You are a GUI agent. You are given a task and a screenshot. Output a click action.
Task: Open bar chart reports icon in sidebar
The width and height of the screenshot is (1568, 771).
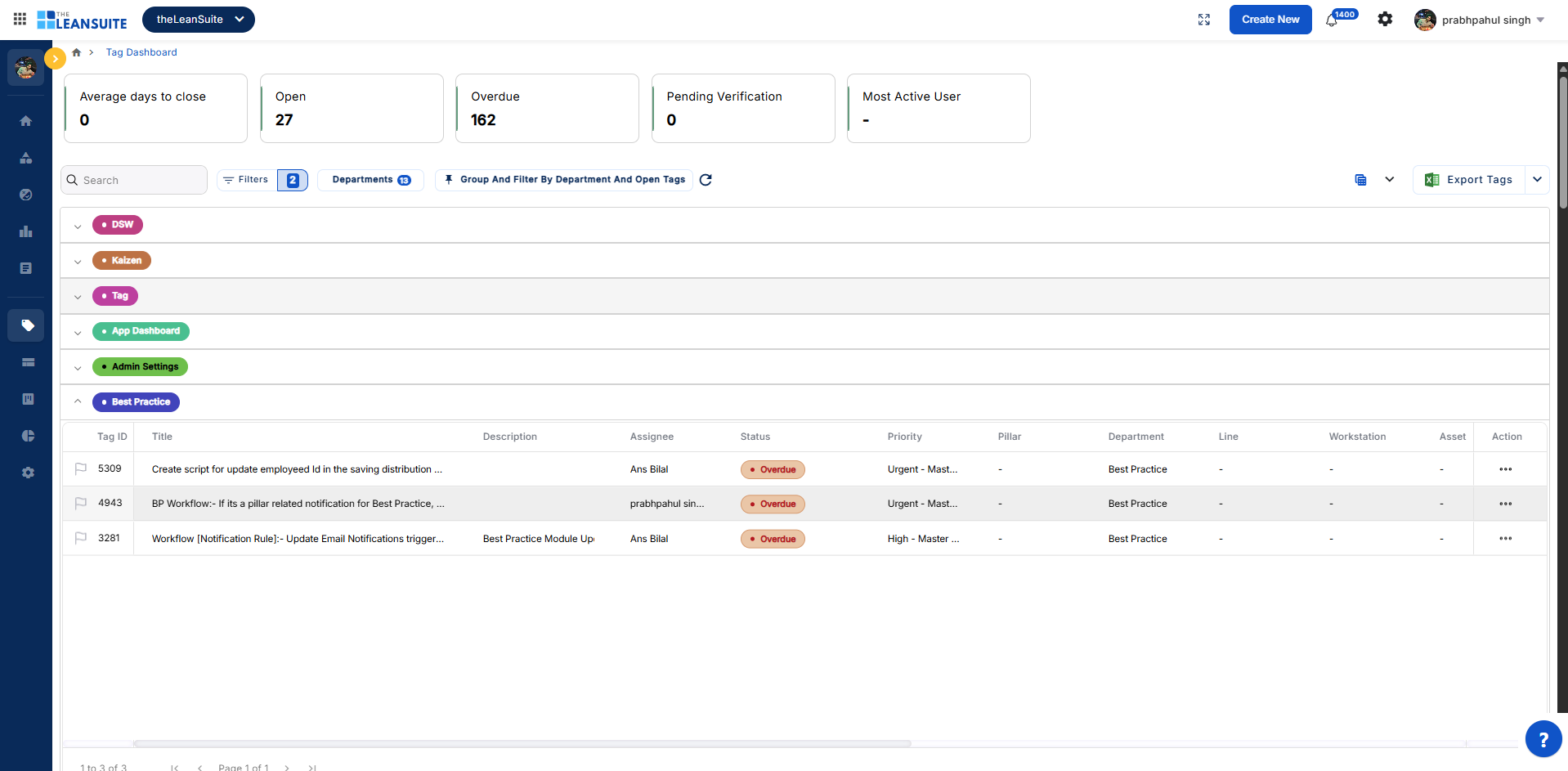(x=26, y=231)
